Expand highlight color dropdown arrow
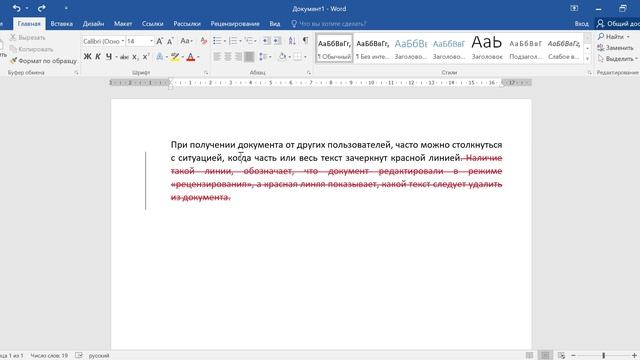This screenshot has height=360, width=640. (x=182, y=57)
